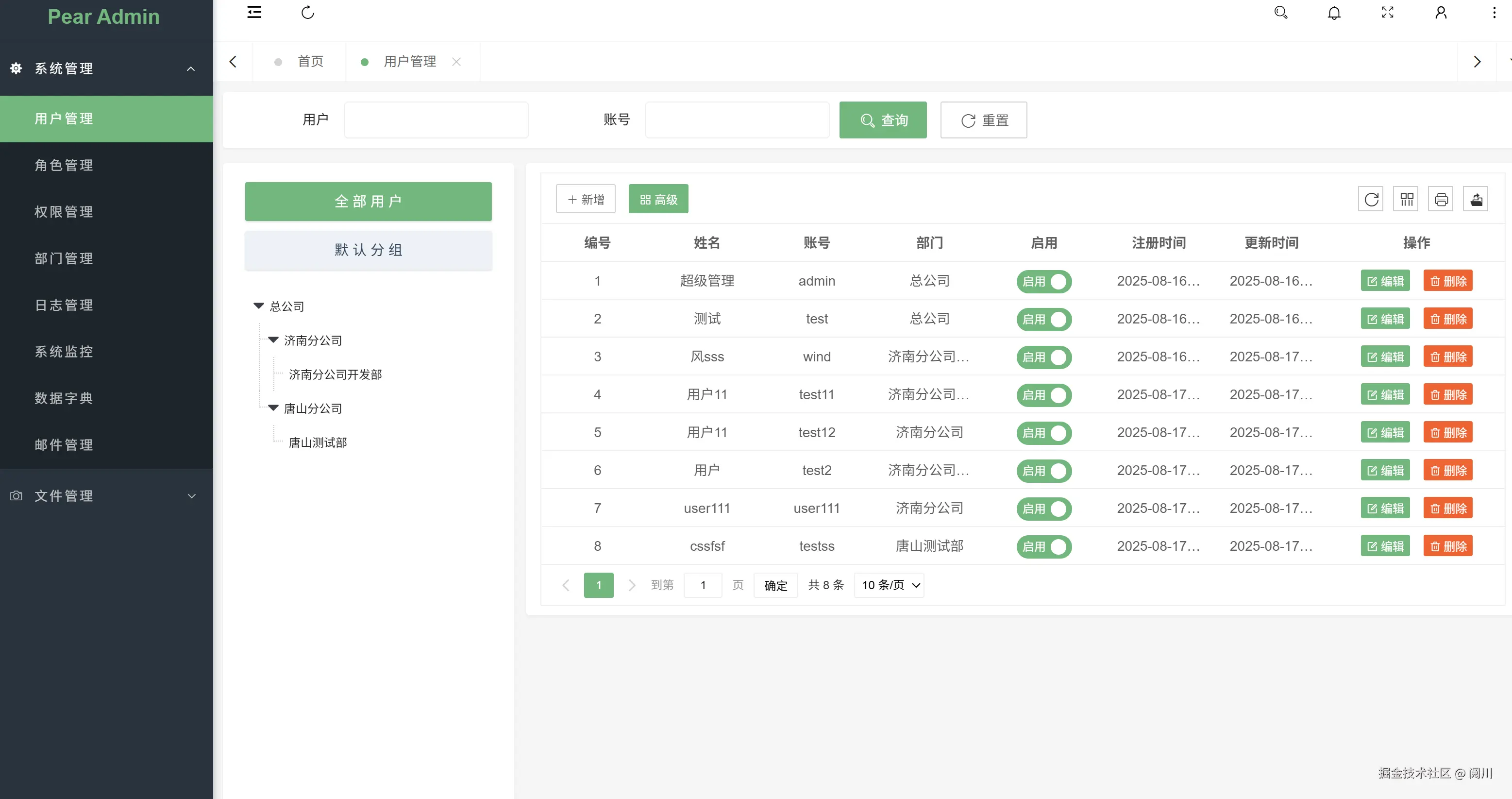This screenshot has width=1512, height=799.
Task: Open the 10 条/页 page size dropdown
Action: pyautogui.click(x=889, y=585)
